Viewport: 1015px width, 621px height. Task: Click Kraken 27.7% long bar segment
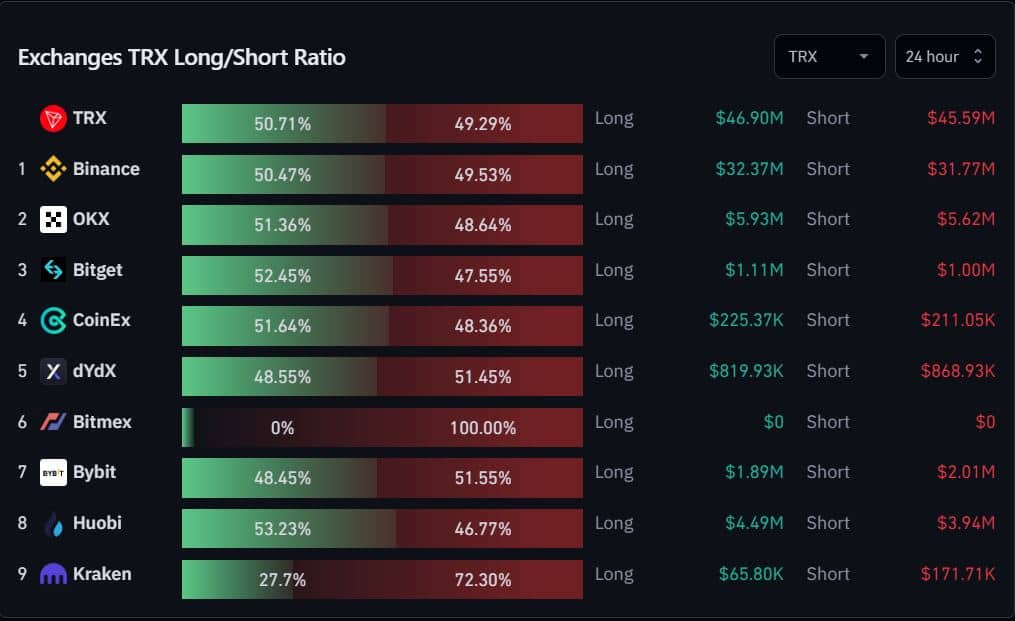[x=238, y=580]
